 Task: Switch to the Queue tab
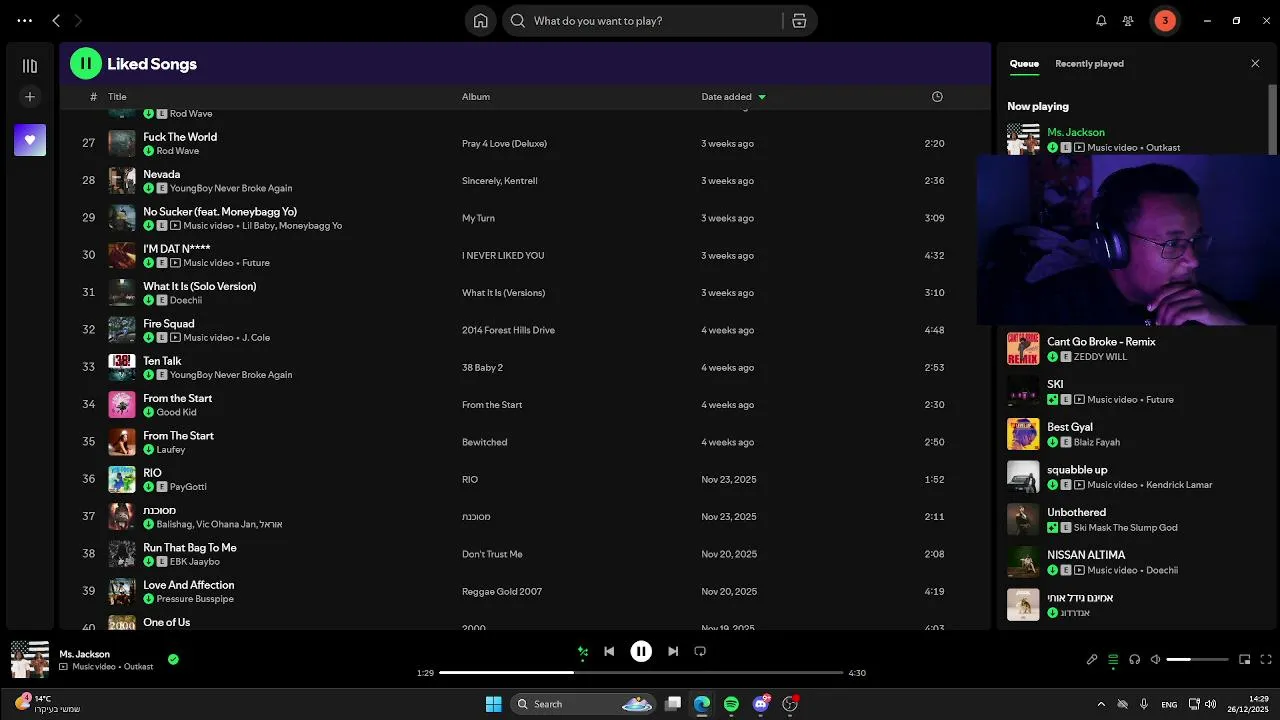1024,63
